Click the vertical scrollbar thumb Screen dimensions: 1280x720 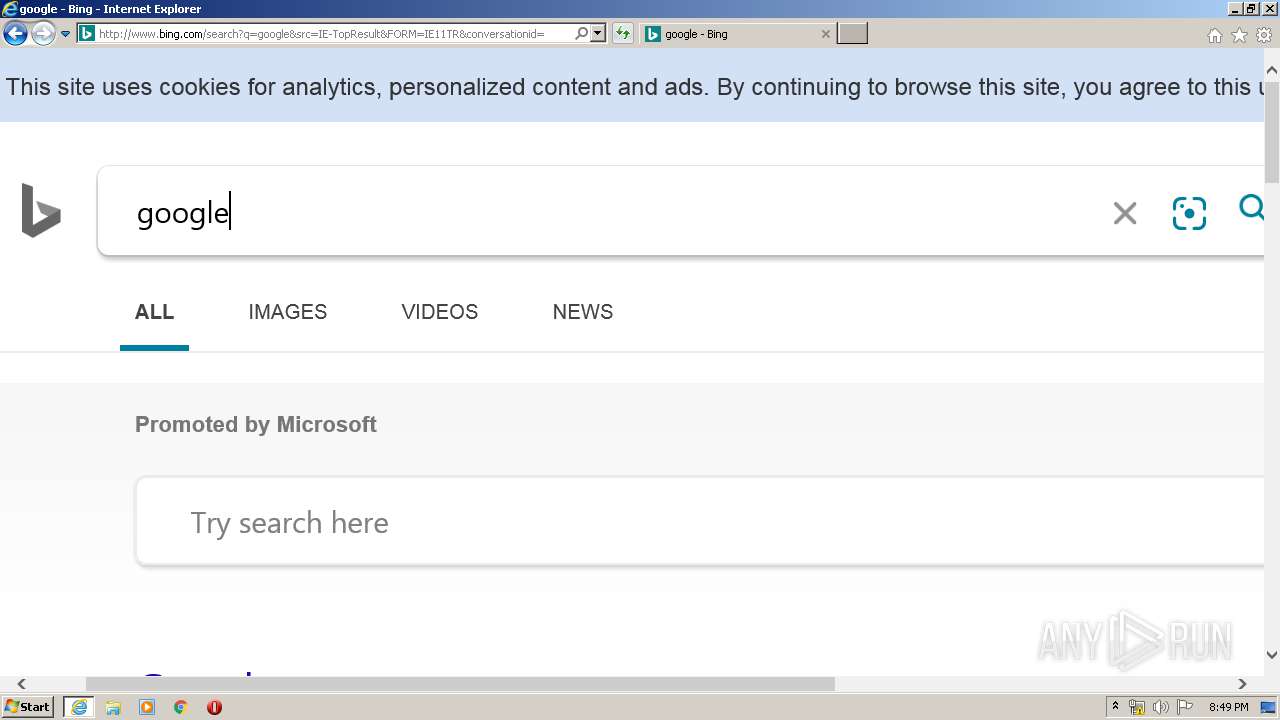pyautogui.click(x=1272, y=132)
